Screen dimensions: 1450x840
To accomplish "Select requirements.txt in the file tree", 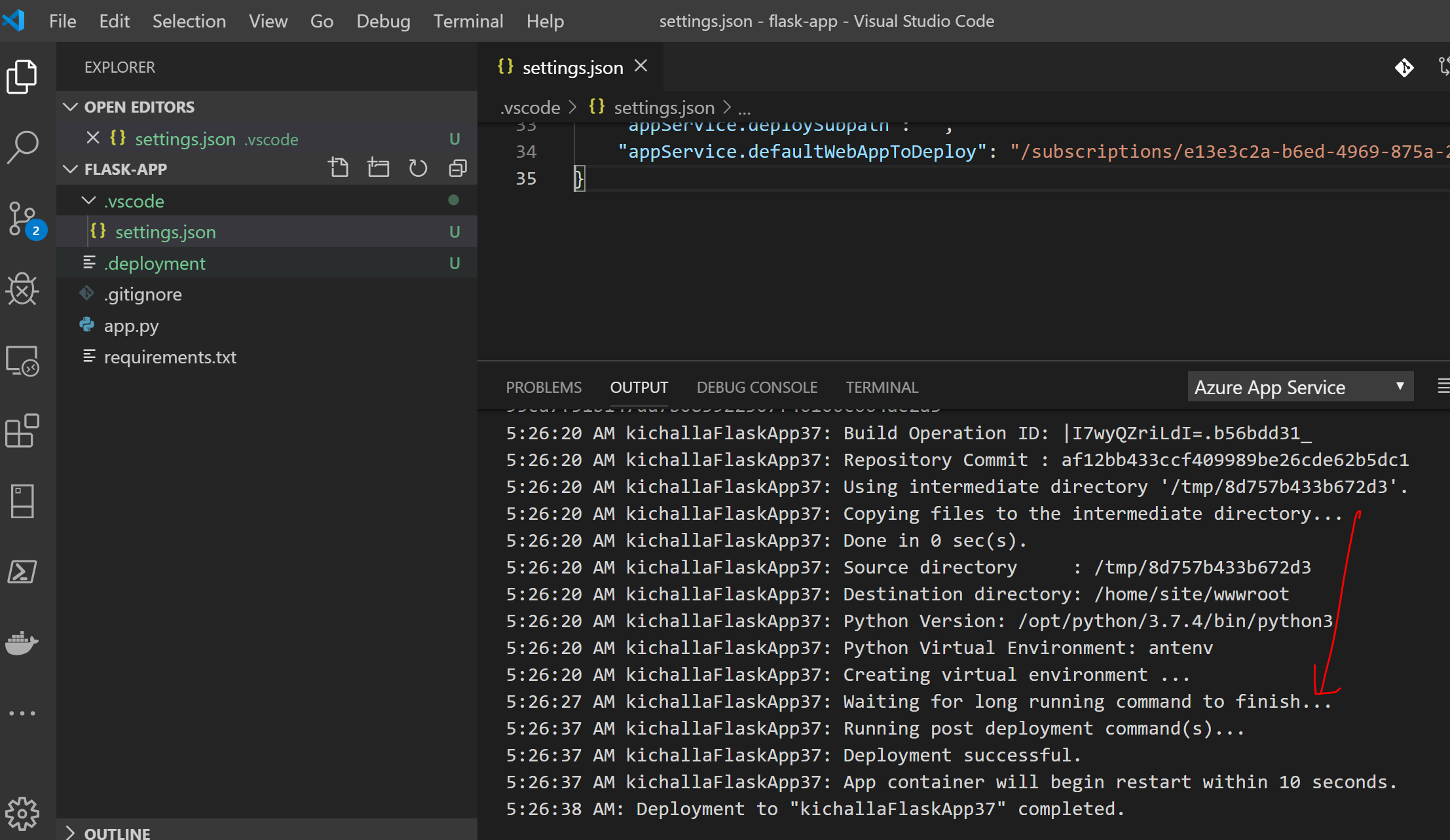I will click(170, 357).
